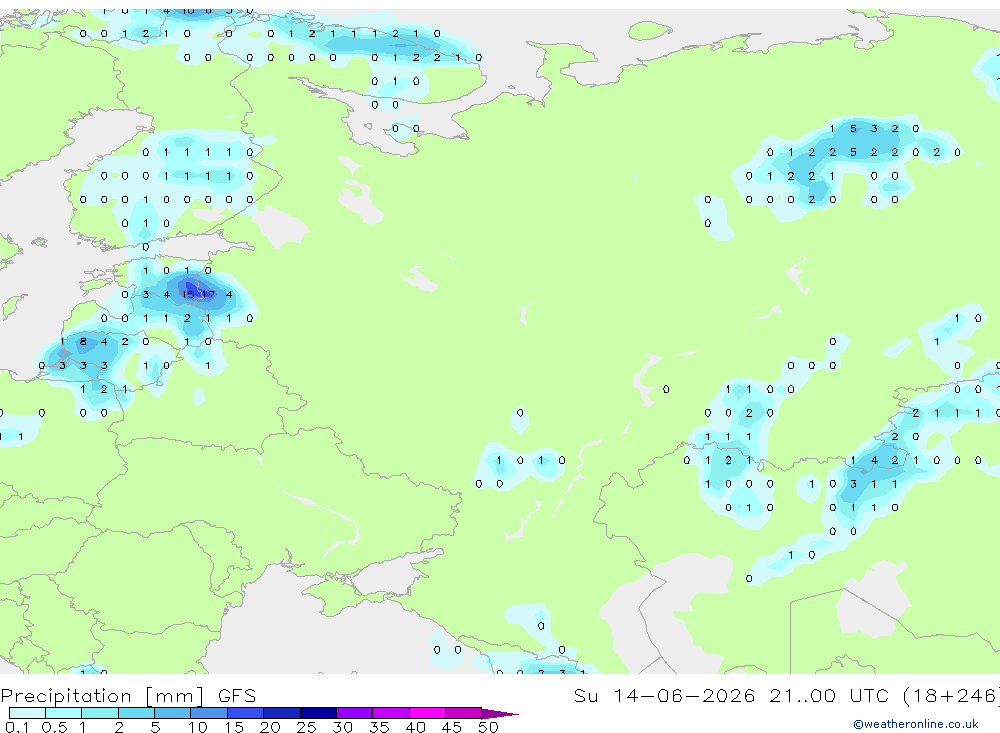
Task: Click the over-50 mm arrow tip of legend
Action: point(501,713)
